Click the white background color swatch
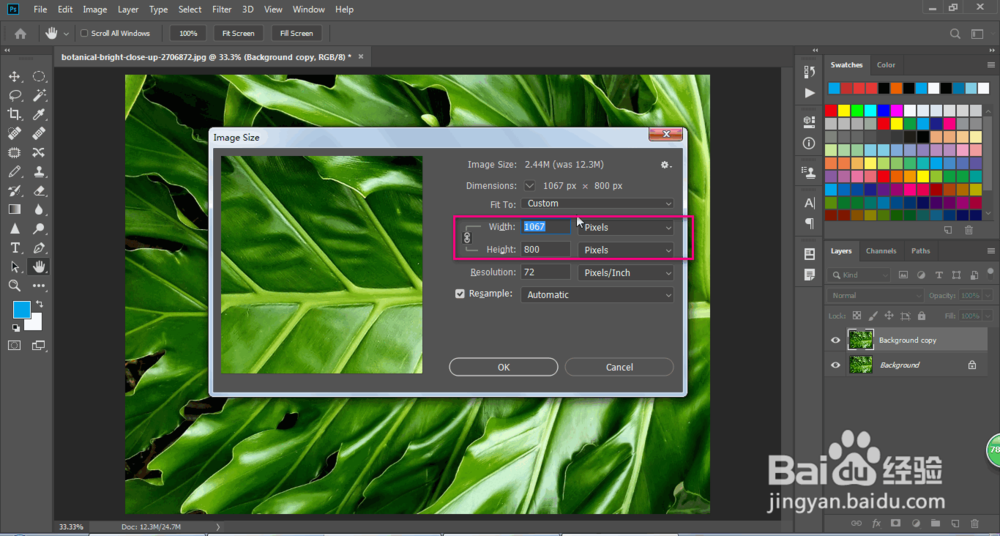1000x536 pixels. [x=35, y=323]
